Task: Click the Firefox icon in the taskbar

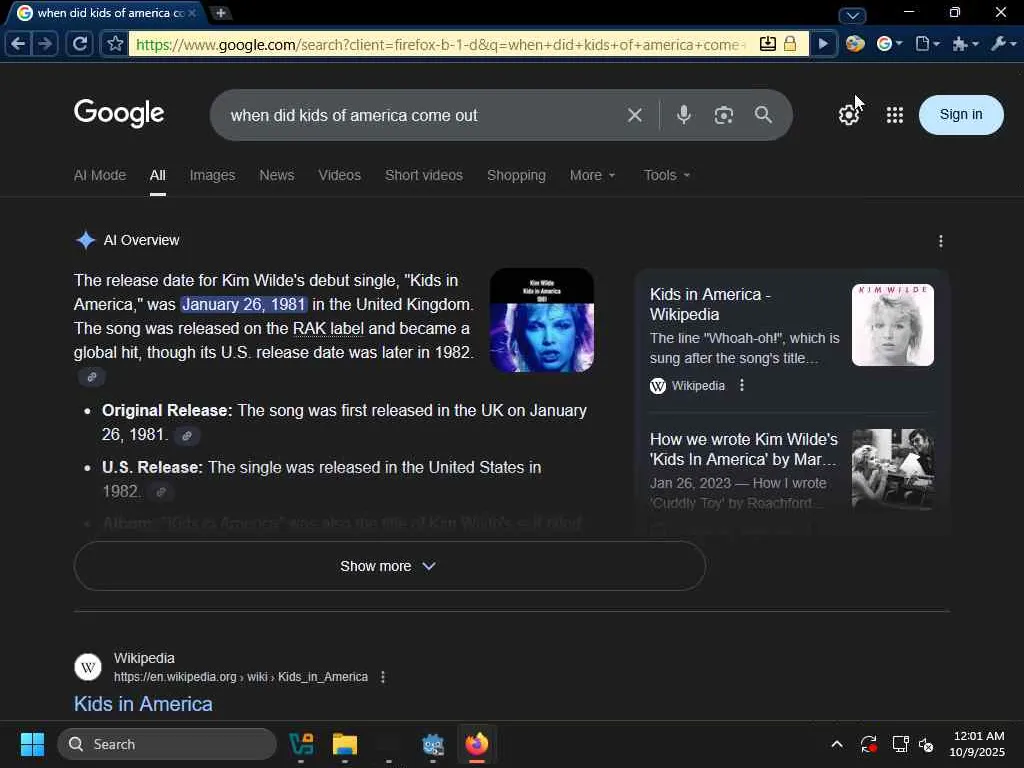Action: (477, 744)
